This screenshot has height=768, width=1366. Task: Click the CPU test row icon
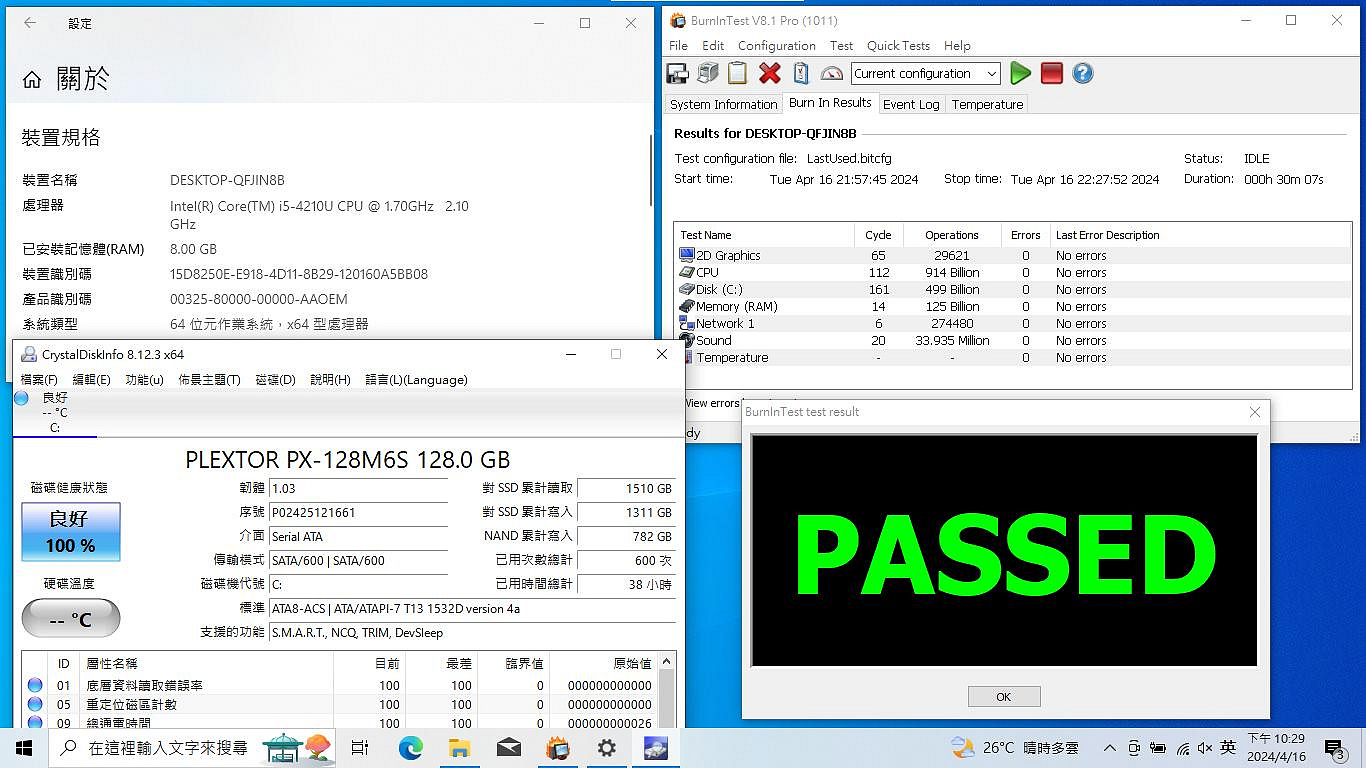(686, 272)
